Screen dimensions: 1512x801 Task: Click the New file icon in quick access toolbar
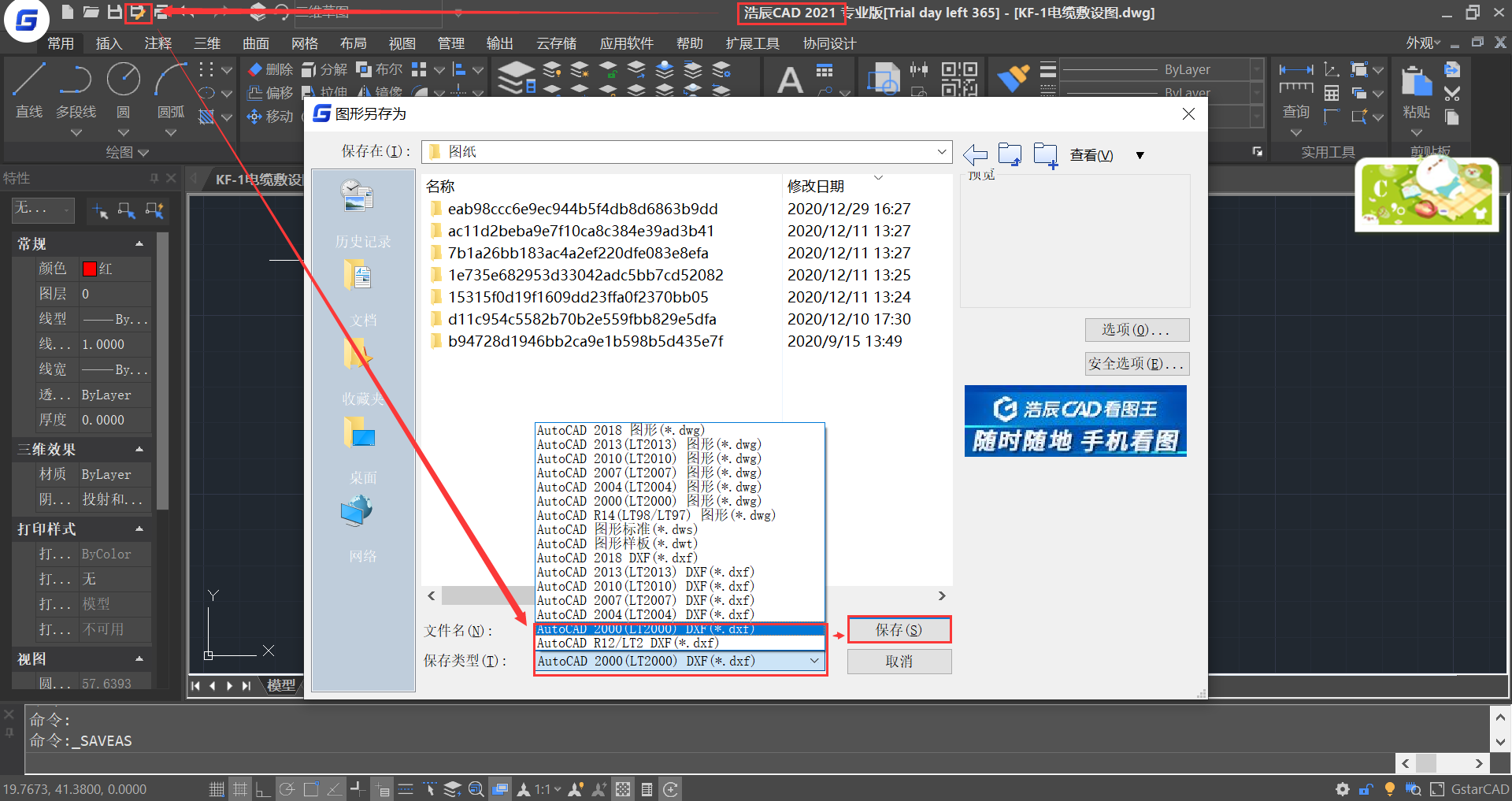click(68, 13)
